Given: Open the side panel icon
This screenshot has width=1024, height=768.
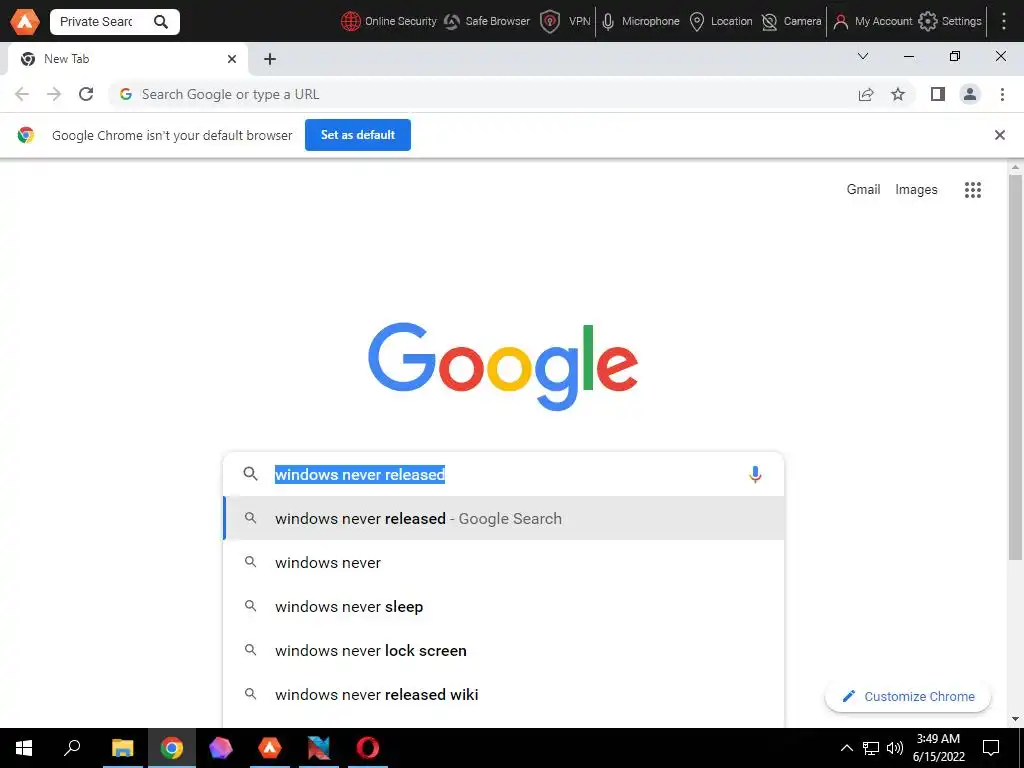Looking at the screenshot, I should tap(938, 95).
